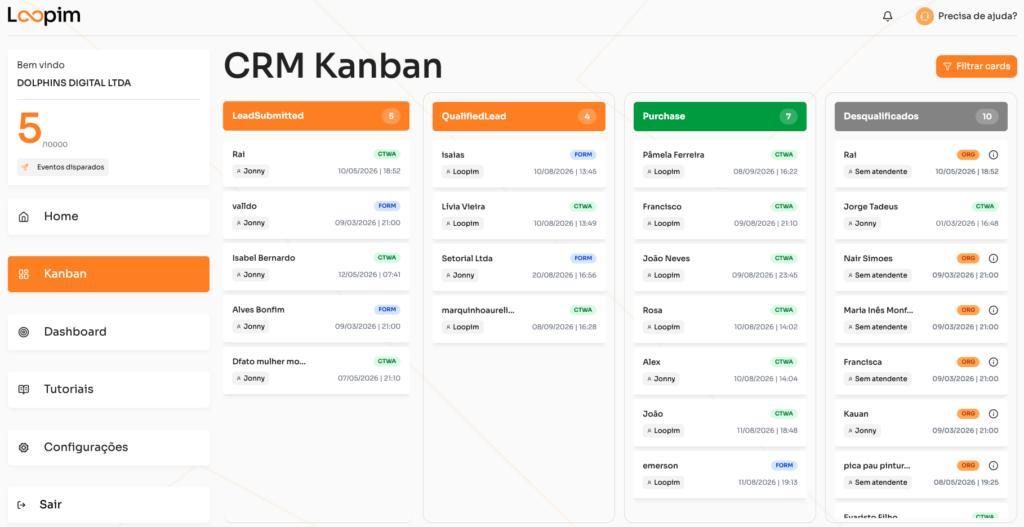Click the Precisa de ajuda? link
The height and width of the screenshot is (527, 1024).
[977, 16]
